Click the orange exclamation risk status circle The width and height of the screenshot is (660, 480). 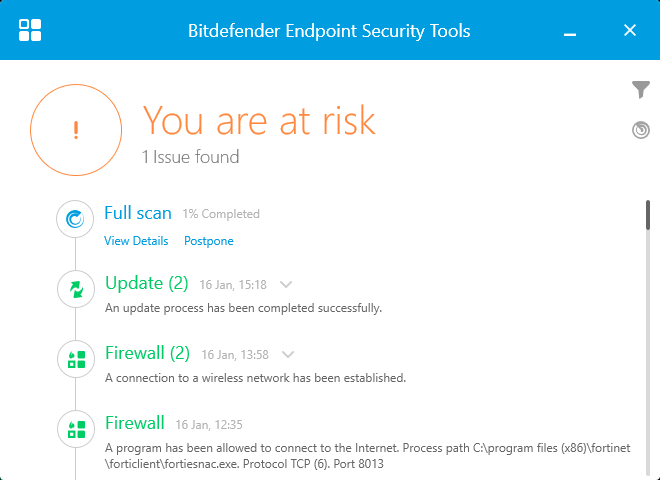tap(76, 129)
